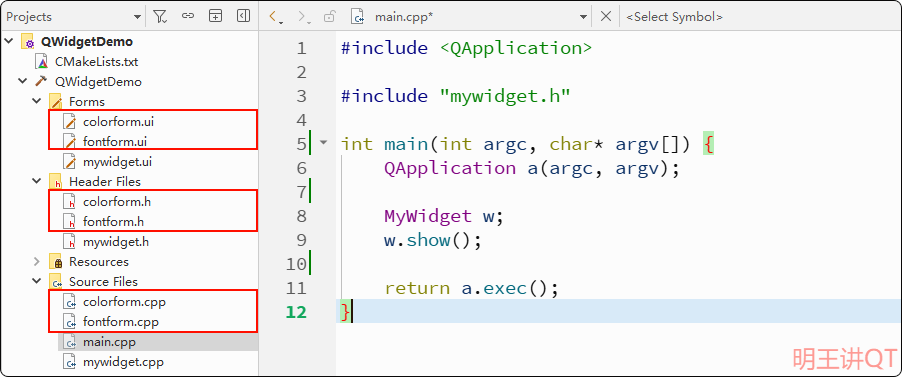
Task: Click the Header Files folder label
Action: 105,181
